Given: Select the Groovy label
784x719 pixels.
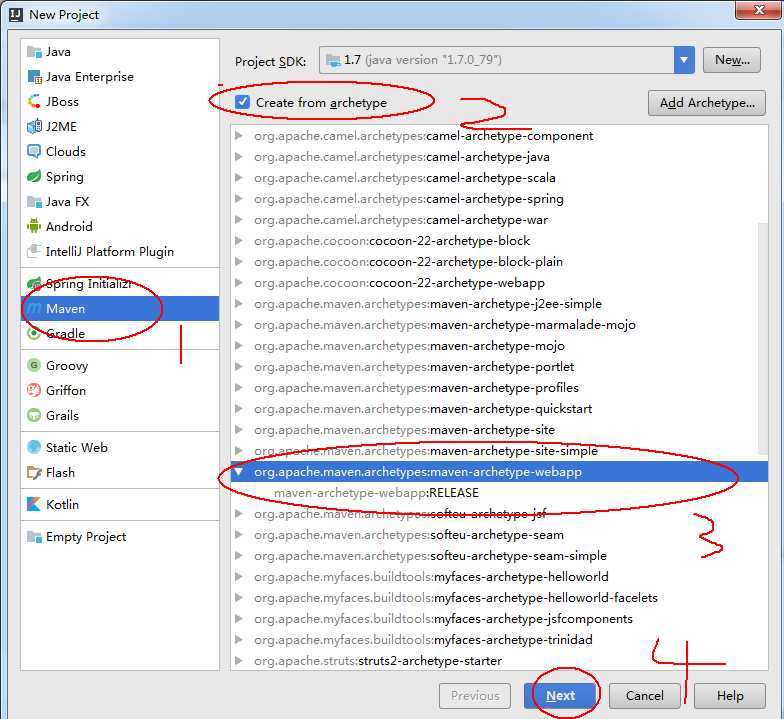Looking at the screenshot, I should coord(67,366).
